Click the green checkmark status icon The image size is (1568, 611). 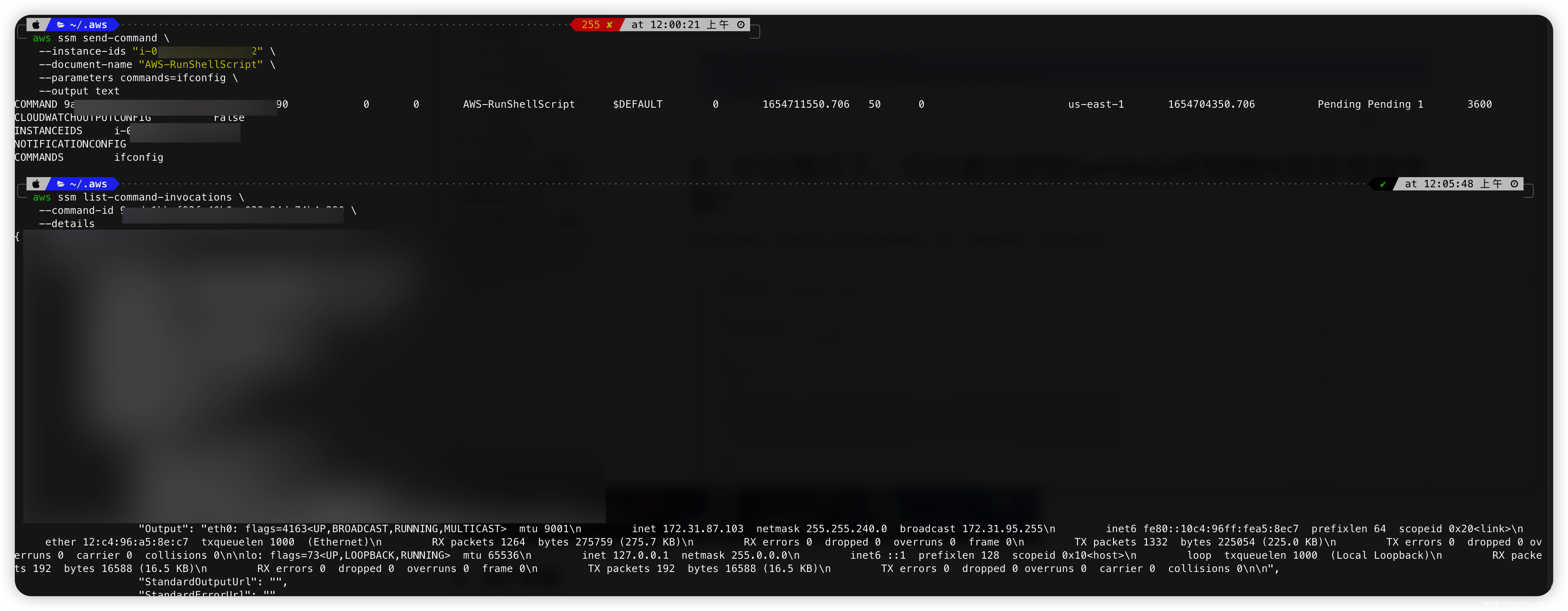point(1383,184)
